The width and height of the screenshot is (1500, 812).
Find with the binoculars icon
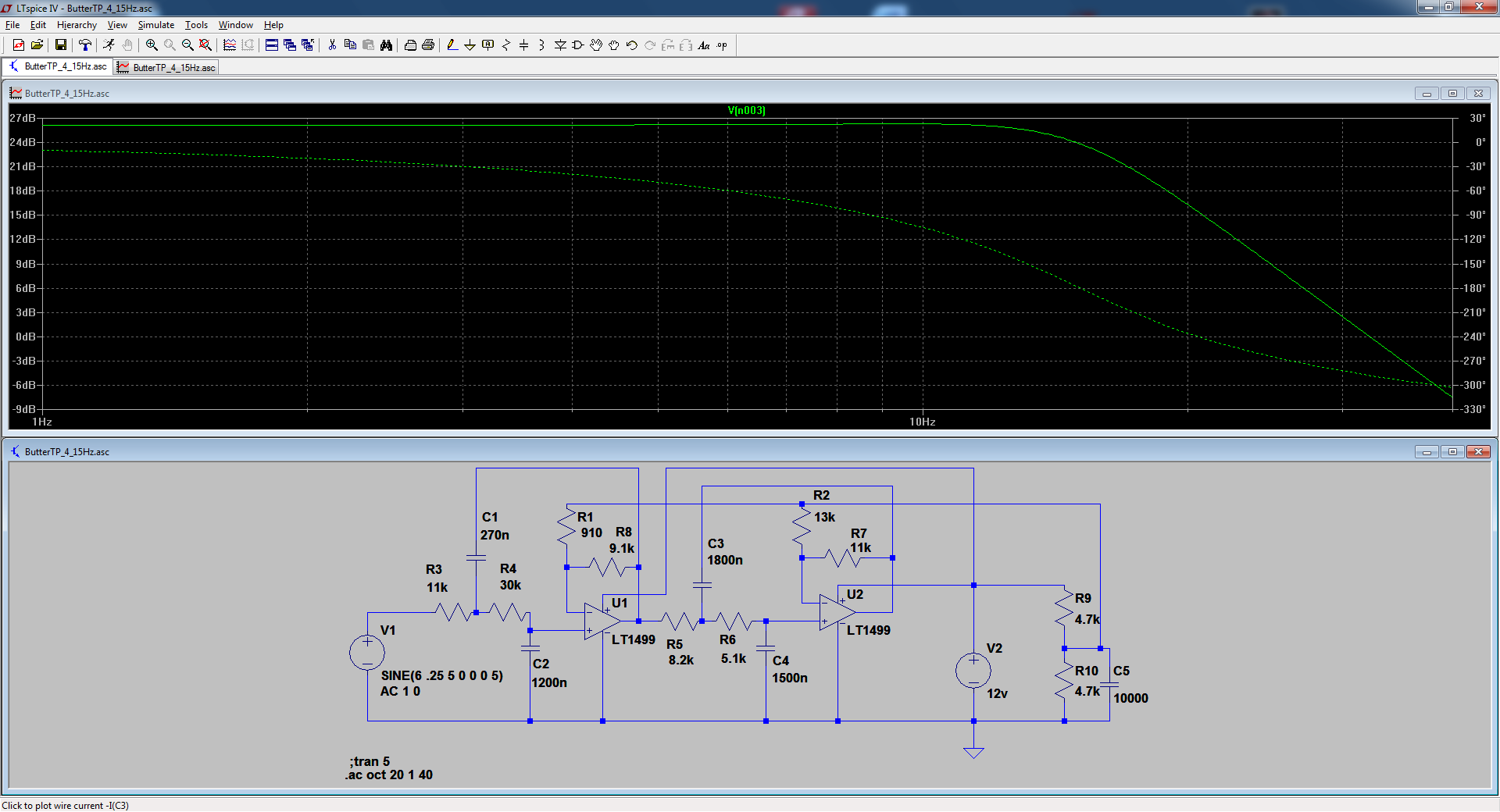[386, 45]
